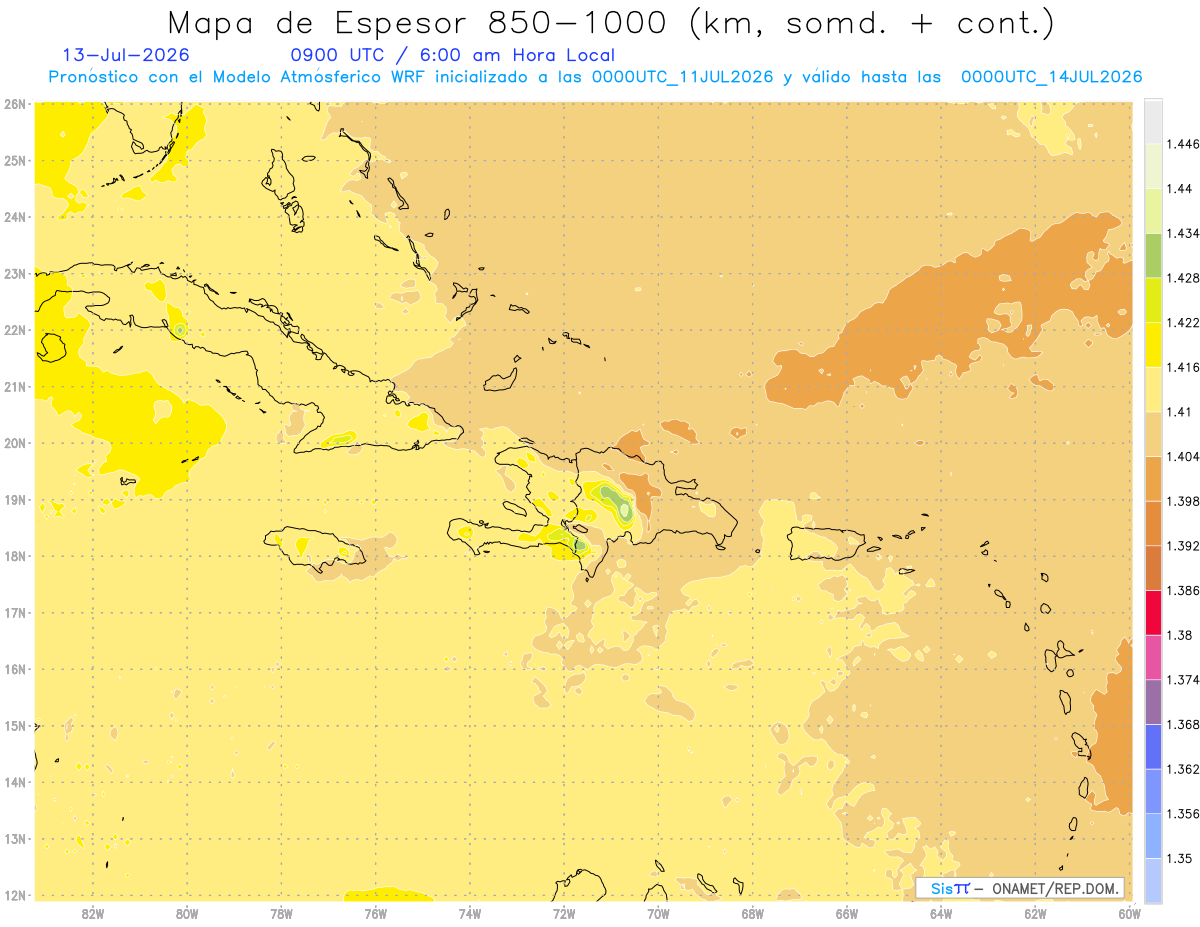Click the longitude label '82W'
Image resolution: width=1200 pixels, height=927 pixels.
[93, 912]
